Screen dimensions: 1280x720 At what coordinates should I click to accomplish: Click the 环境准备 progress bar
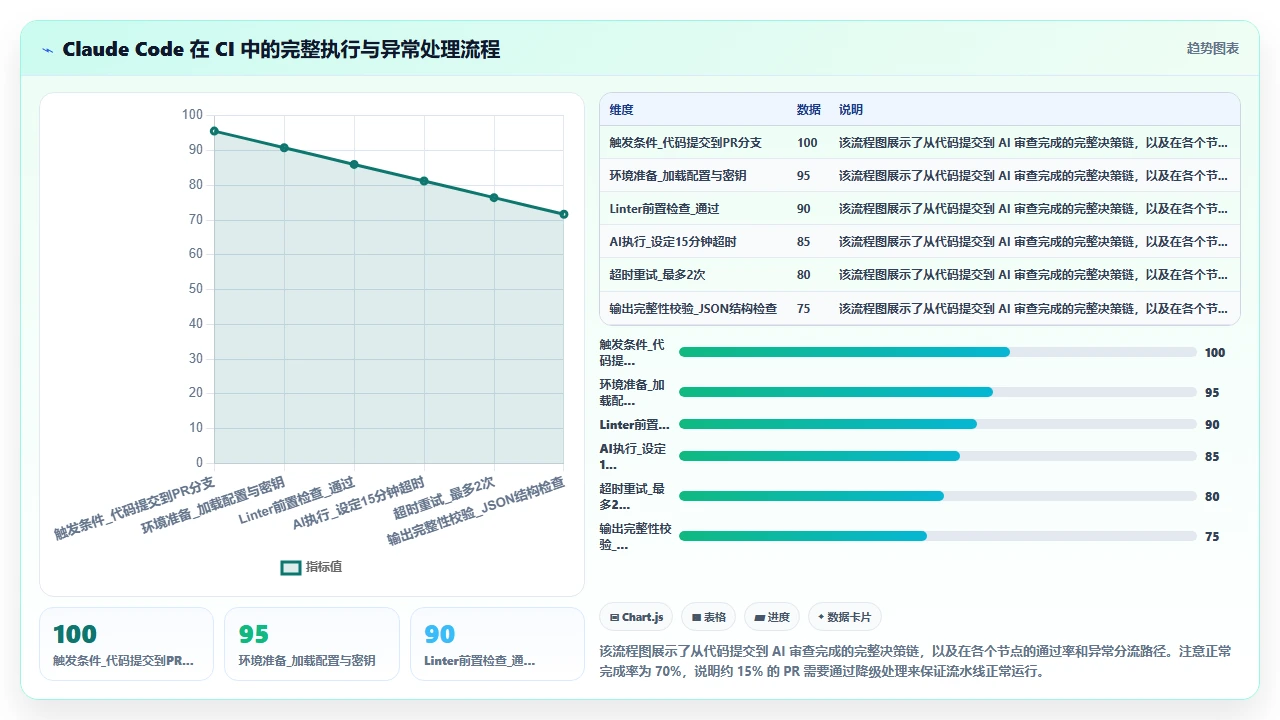pos(938,392)
